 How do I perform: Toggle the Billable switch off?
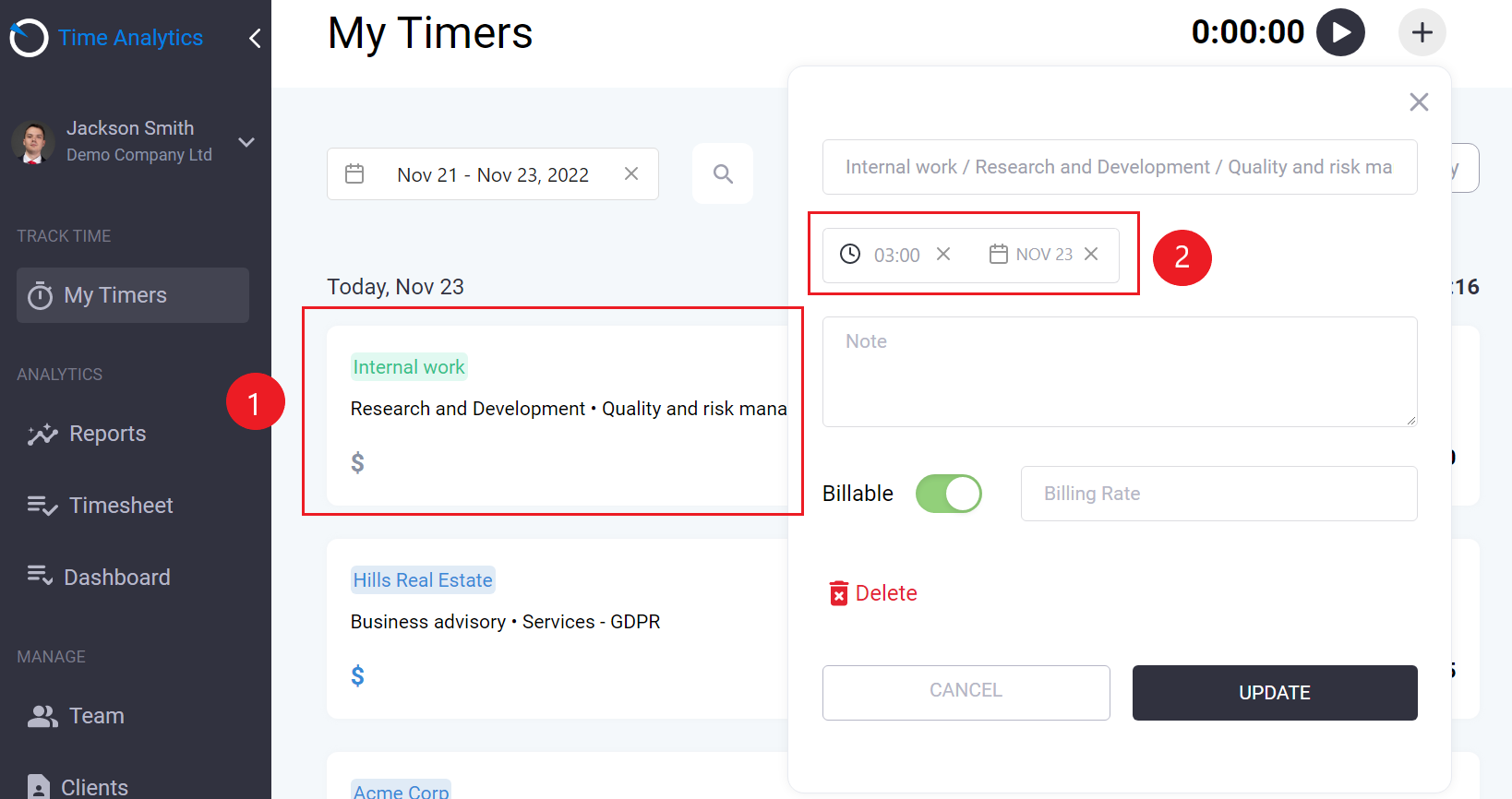click(948, 494)
